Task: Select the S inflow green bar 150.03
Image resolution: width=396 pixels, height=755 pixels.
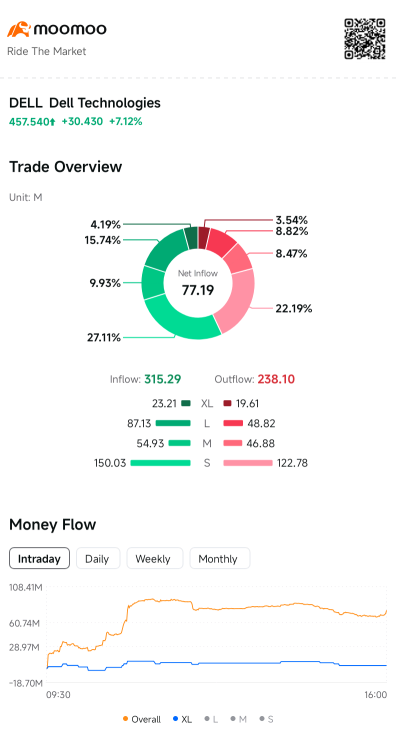Action: point(160,463)
